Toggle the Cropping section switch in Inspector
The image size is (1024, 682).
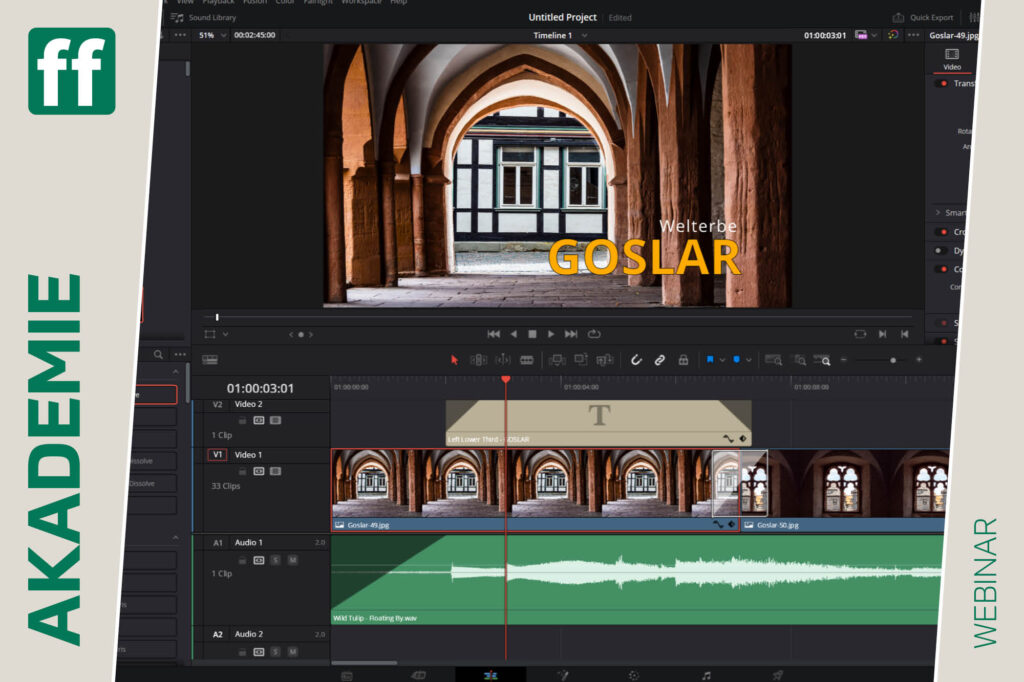tap(941, 232)
